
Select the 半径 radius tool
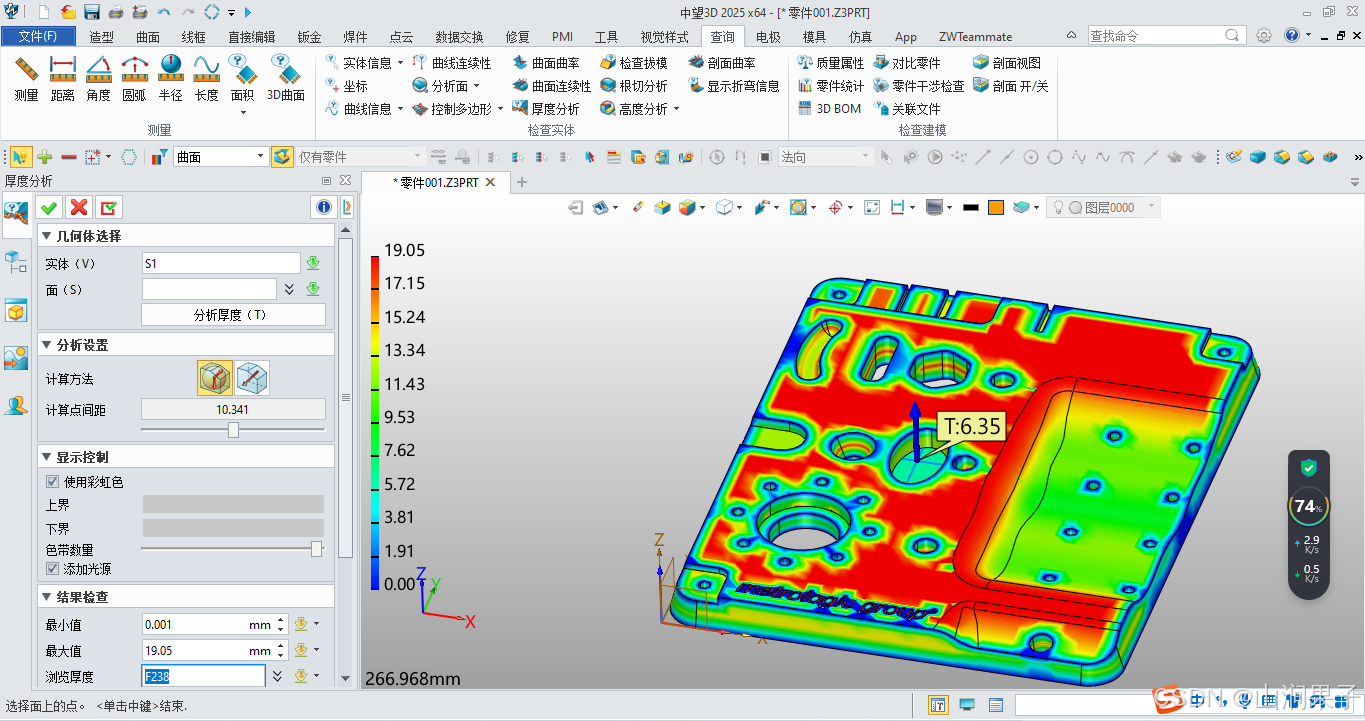[x=170, y=79]
